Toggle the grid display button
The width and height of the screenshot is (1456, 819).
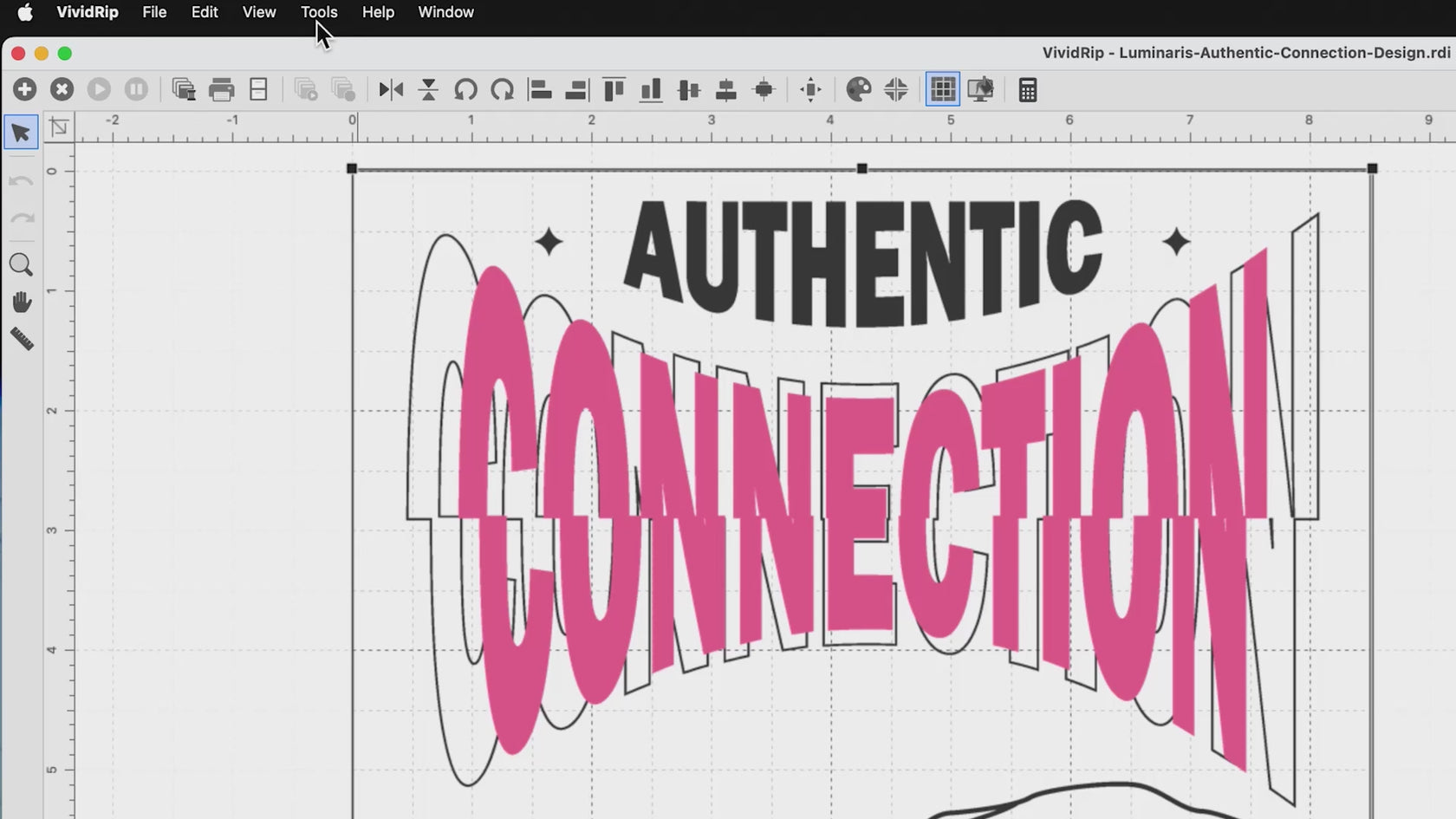pyautogui.click(x=942, y=89)
